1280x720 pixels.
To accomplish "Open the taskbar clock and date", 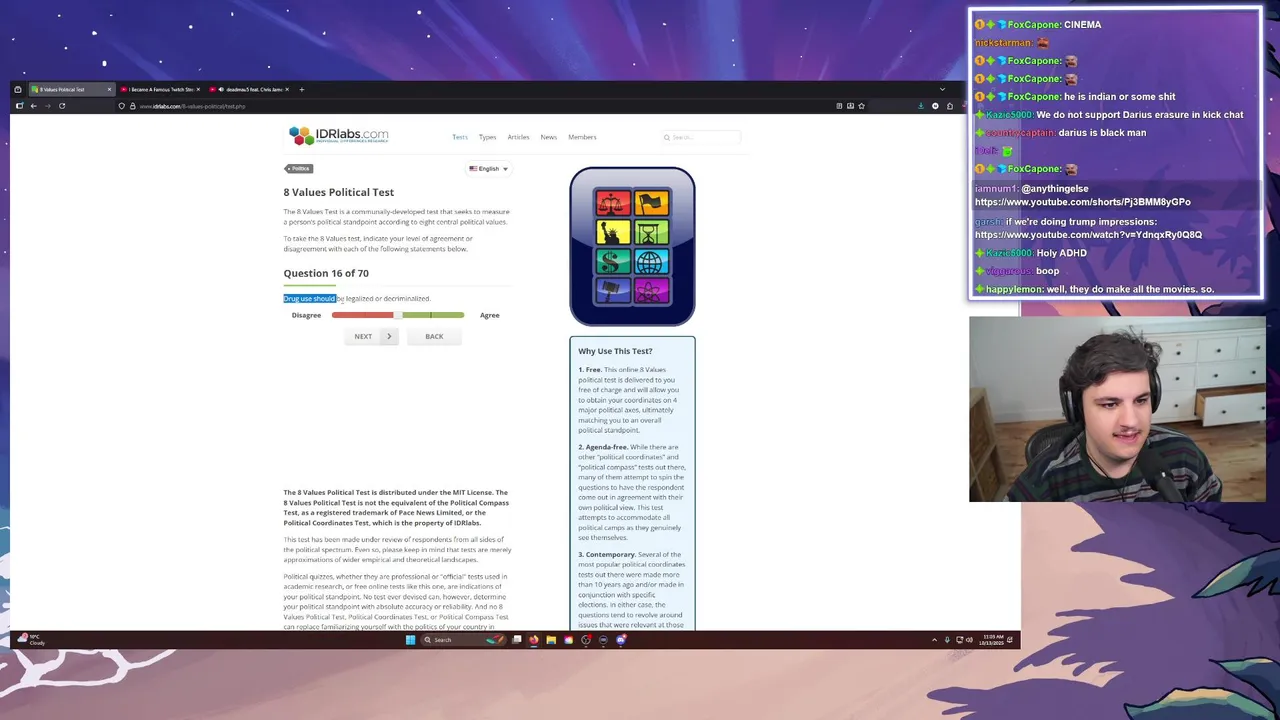I will [993, 640].
